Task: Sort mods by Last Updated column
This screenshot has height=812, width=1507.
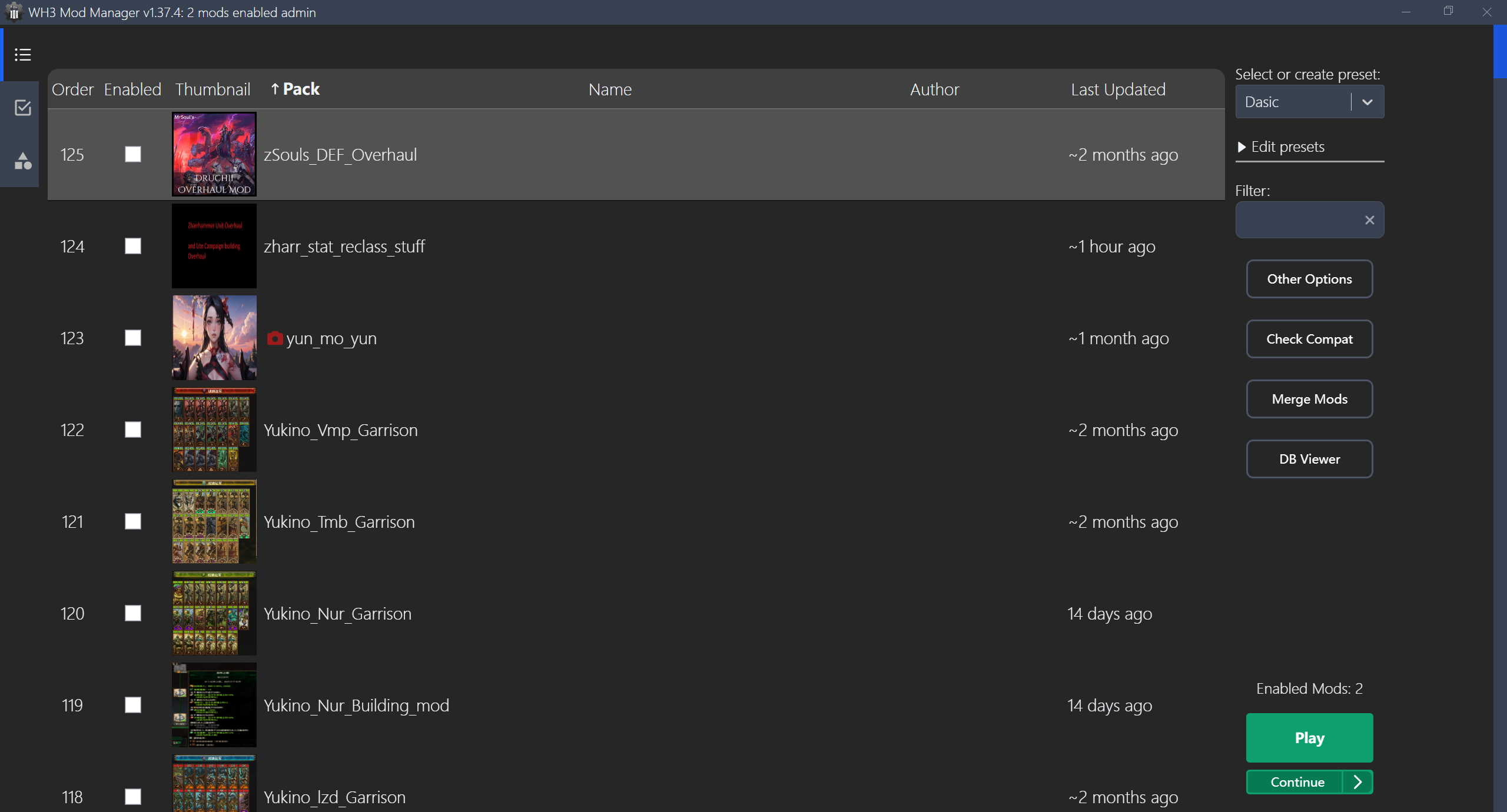Action: pyautogui.click(x=1117, y=89)
